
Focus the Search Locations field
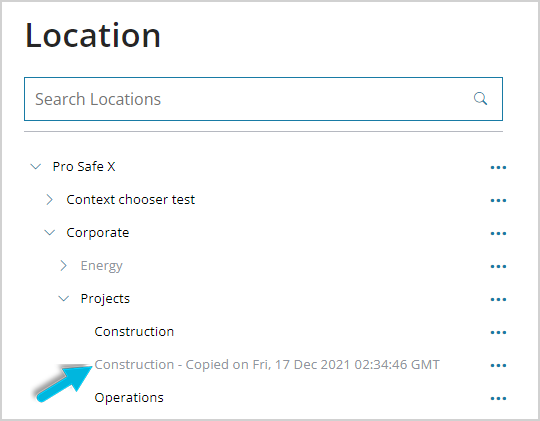click(x=263, y=99)
